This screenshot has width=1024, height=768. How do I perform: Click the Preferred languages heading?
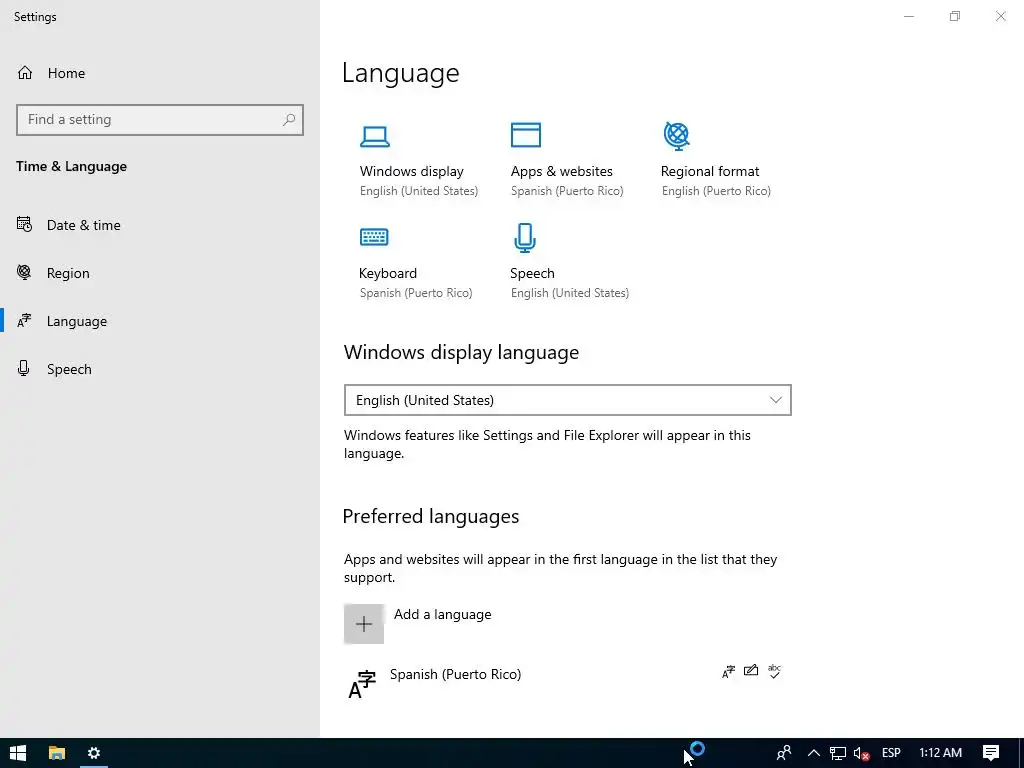click(x=431, y=517)
